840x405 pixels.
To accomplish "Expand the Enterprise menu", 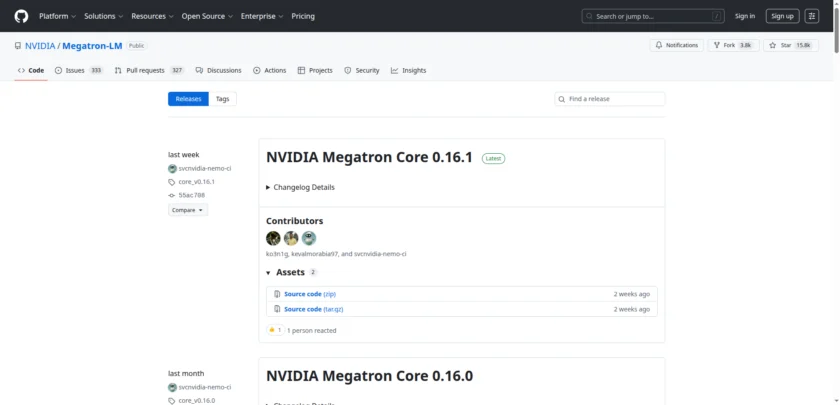I will coord(262,16).
